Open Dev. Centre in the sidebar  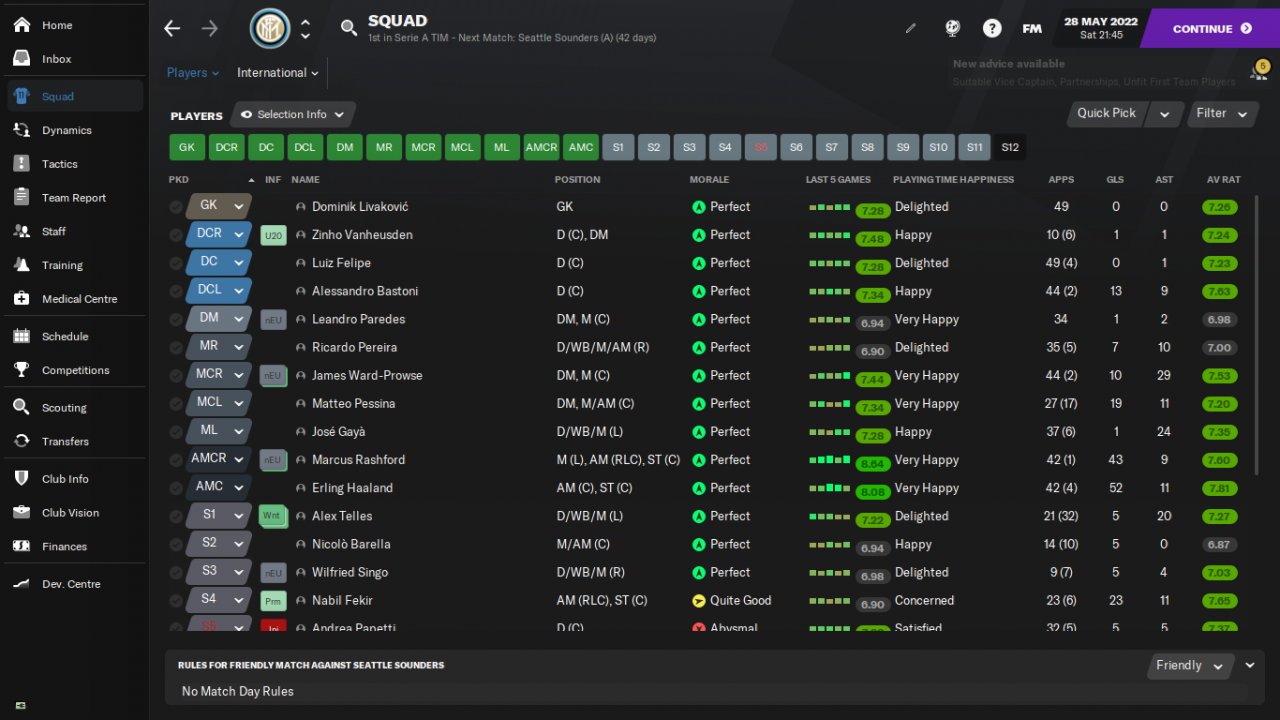[75, 584]
